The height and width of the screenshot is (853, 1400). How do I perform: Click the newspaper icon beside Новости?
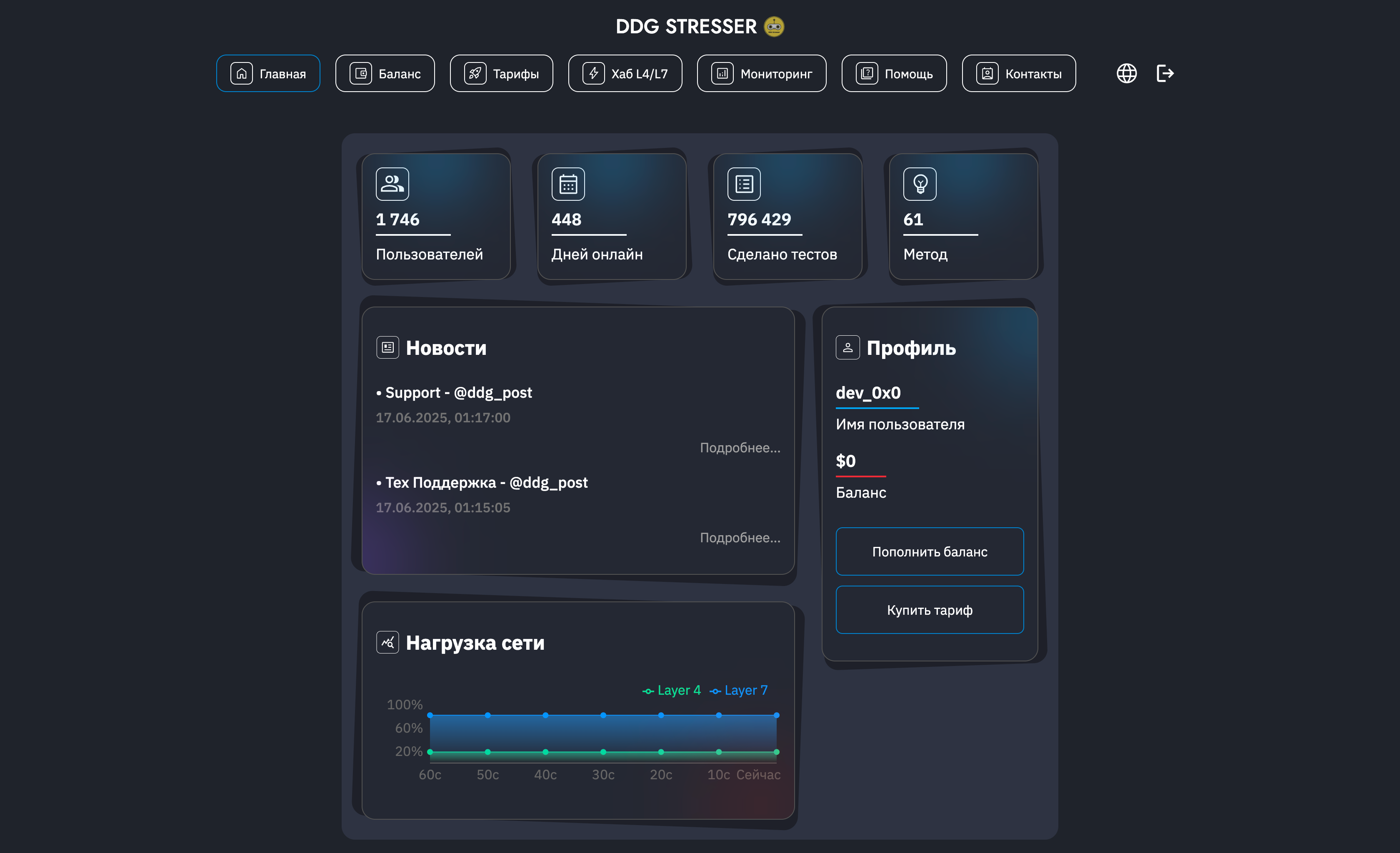click(387, 347)
